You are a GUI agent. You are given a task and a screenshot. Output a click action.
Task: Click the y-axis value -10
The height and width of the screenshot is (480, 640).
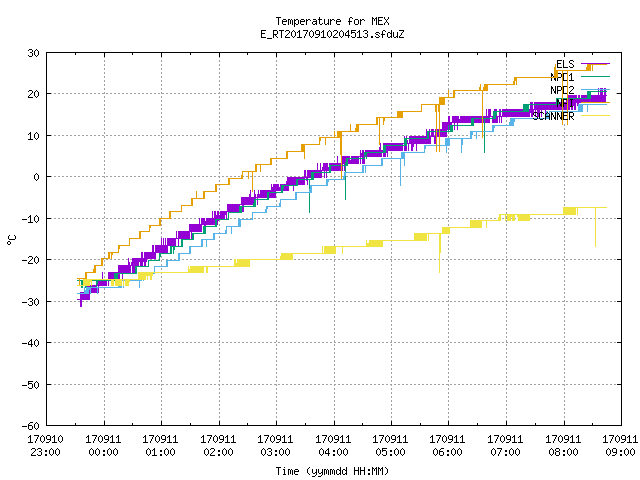(31, 219)
